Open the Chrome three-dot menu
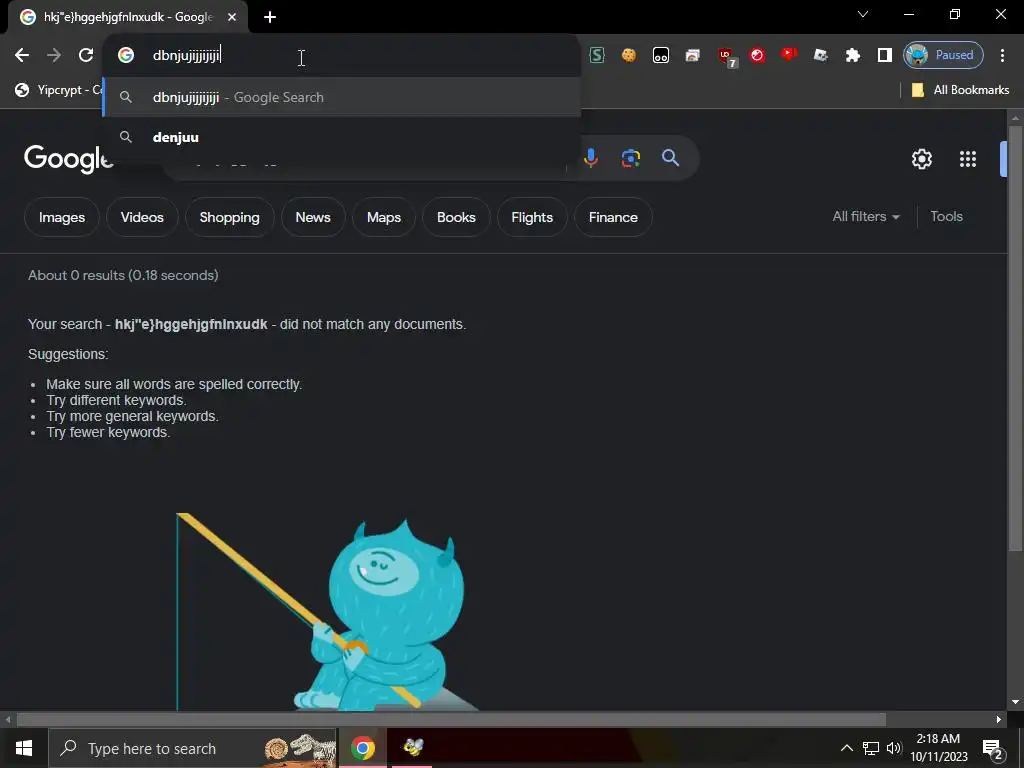This screenshot has height=768, width=1024. tap(1002, 55)
